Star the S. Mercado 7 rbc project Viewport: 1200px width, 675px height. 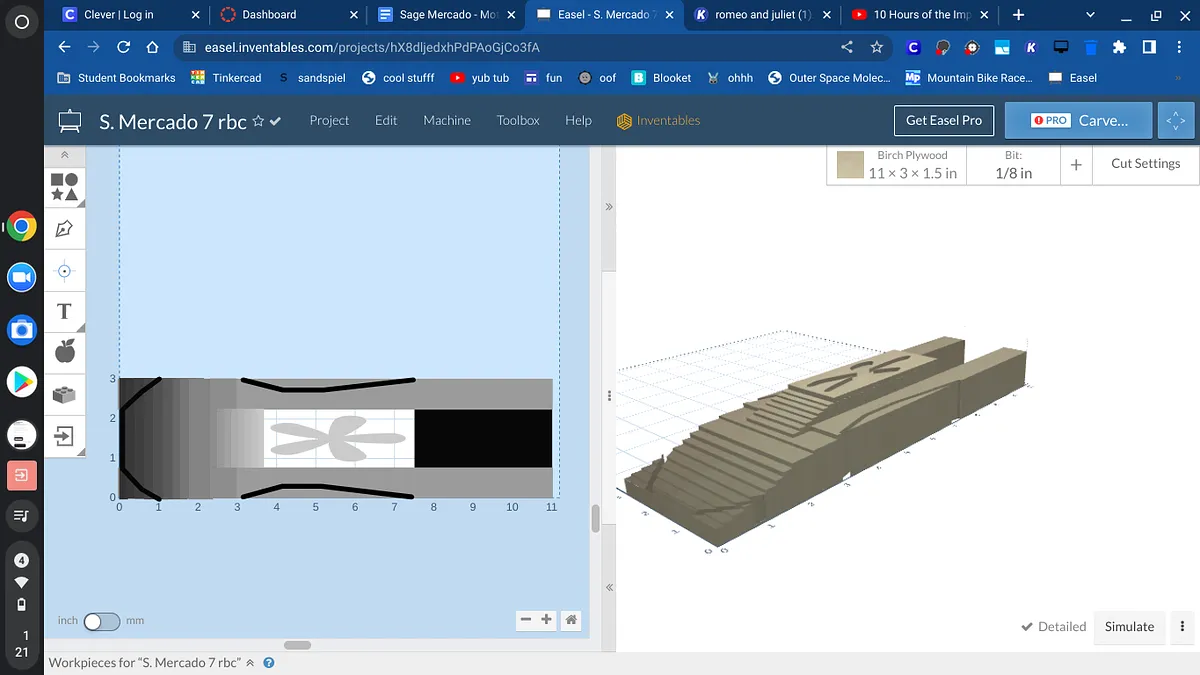coord(258,121)
